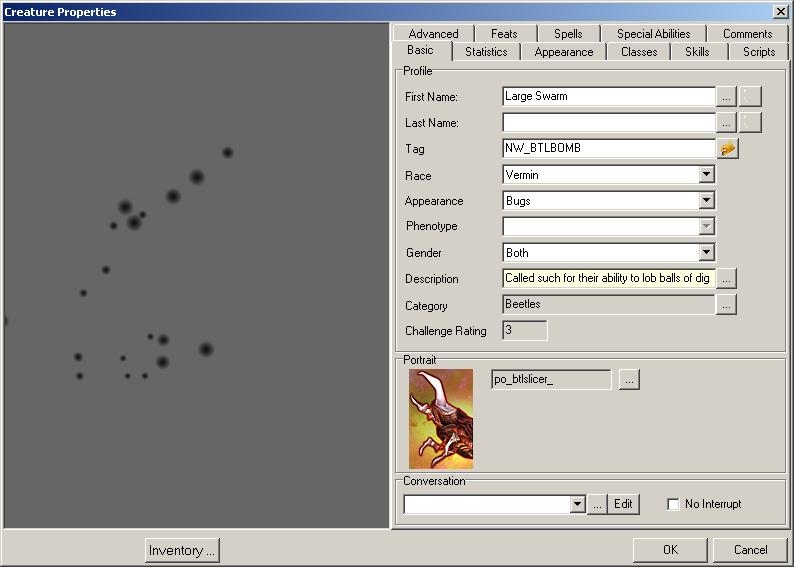Viewport: 794px width, 567px height.
Task: Switch to the Statistics tab
Action: (x=486, y=52)
